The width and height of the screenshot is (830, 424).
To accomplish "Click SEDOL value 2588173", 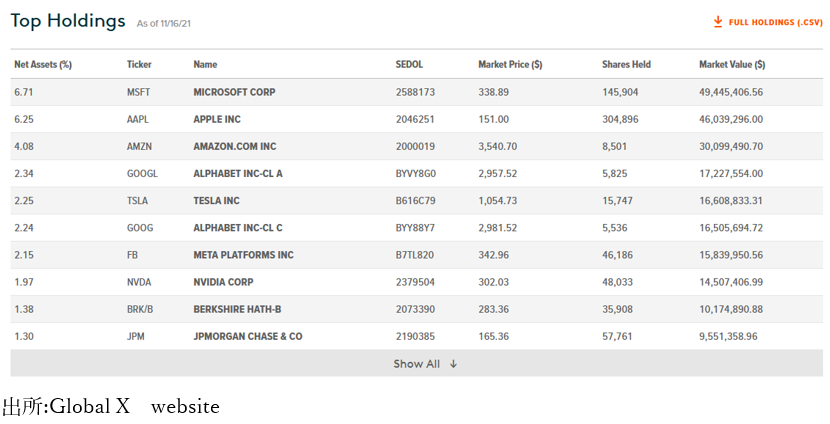I will tap(416, 92).
